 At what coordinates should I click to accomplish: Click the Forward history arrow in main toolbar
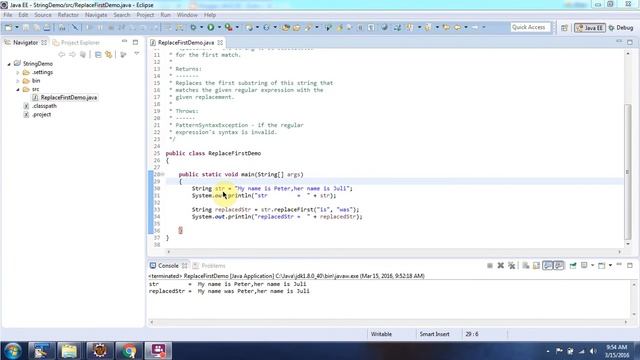tap(475, 27)
